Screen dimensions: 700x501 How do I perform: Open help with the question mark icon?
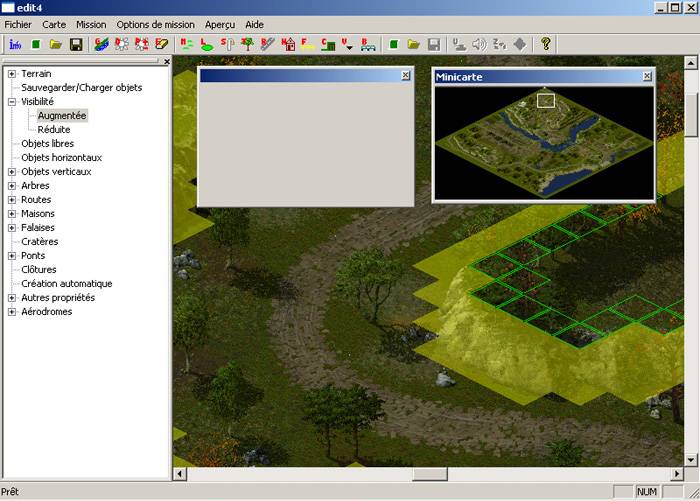546,44
